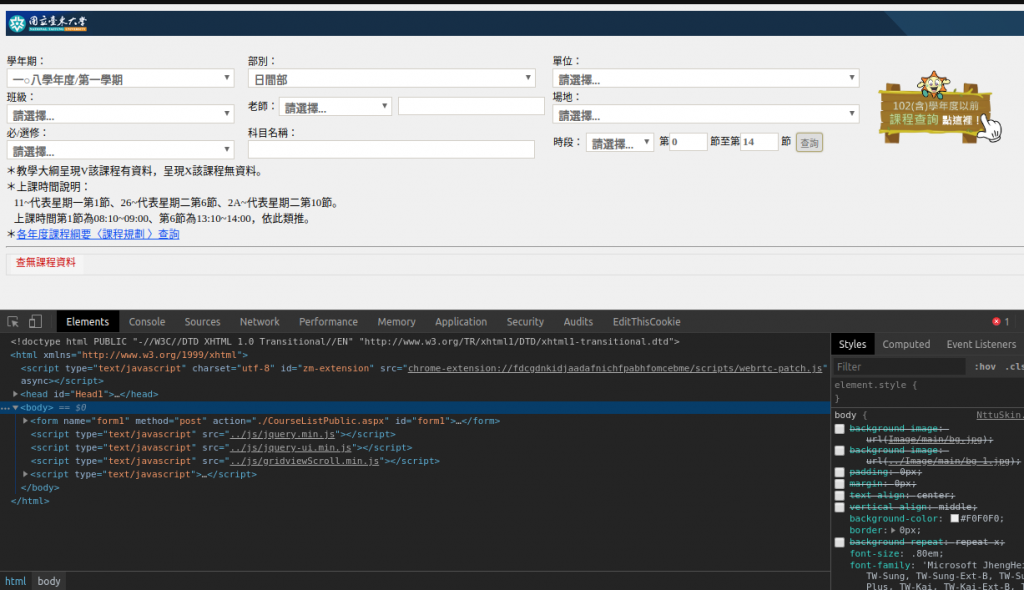The height and width of the screenshot is (590, 1024).
Task: Toggle the bg_1.jpg background-image checkbox
Action: coord(839,451)
